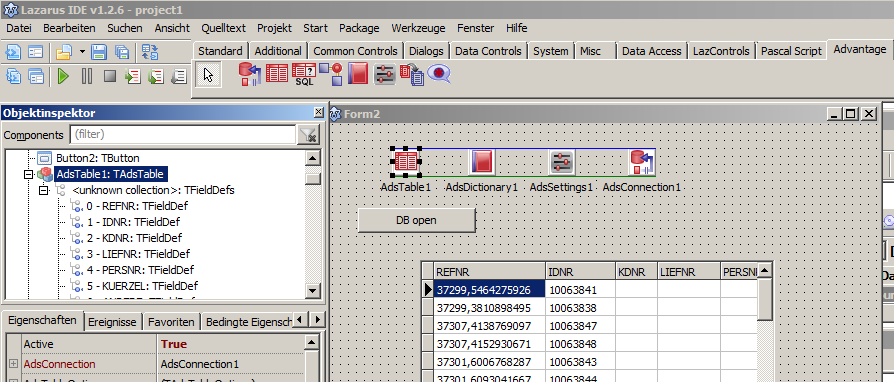The width and height of the screenshot is (894, 382).
Task: Collapse the unknown collection TFieldDefs node
Action: [x=43, y=190]
